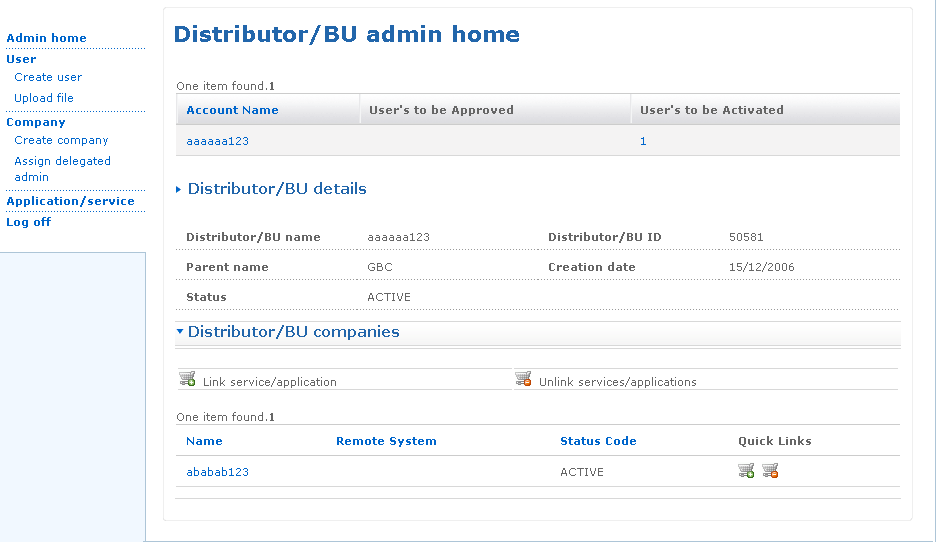This screenshot has height=542, width=936.
Task: Click the red unlink cart icon in ababab123 row
Action: pos(770,471)
